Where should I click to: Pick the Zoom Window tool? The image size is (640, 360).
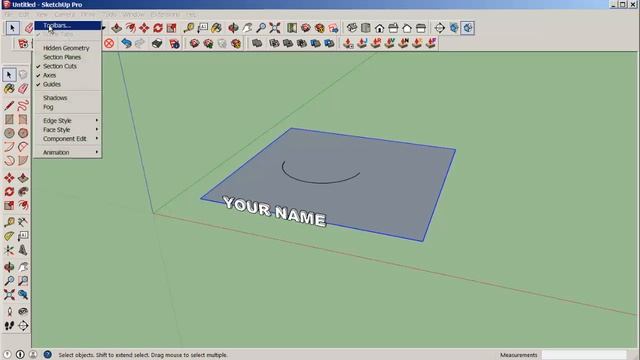(x=23, y=280)
